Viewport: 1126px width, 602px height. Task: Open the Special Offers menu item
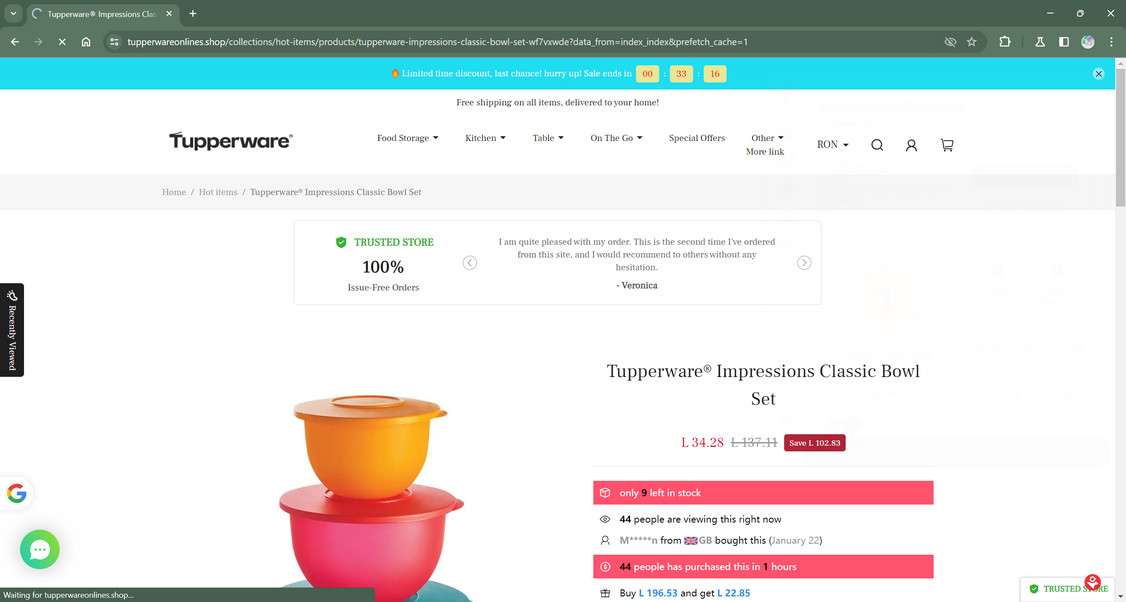pyautogui.click(x=697, y=138)
